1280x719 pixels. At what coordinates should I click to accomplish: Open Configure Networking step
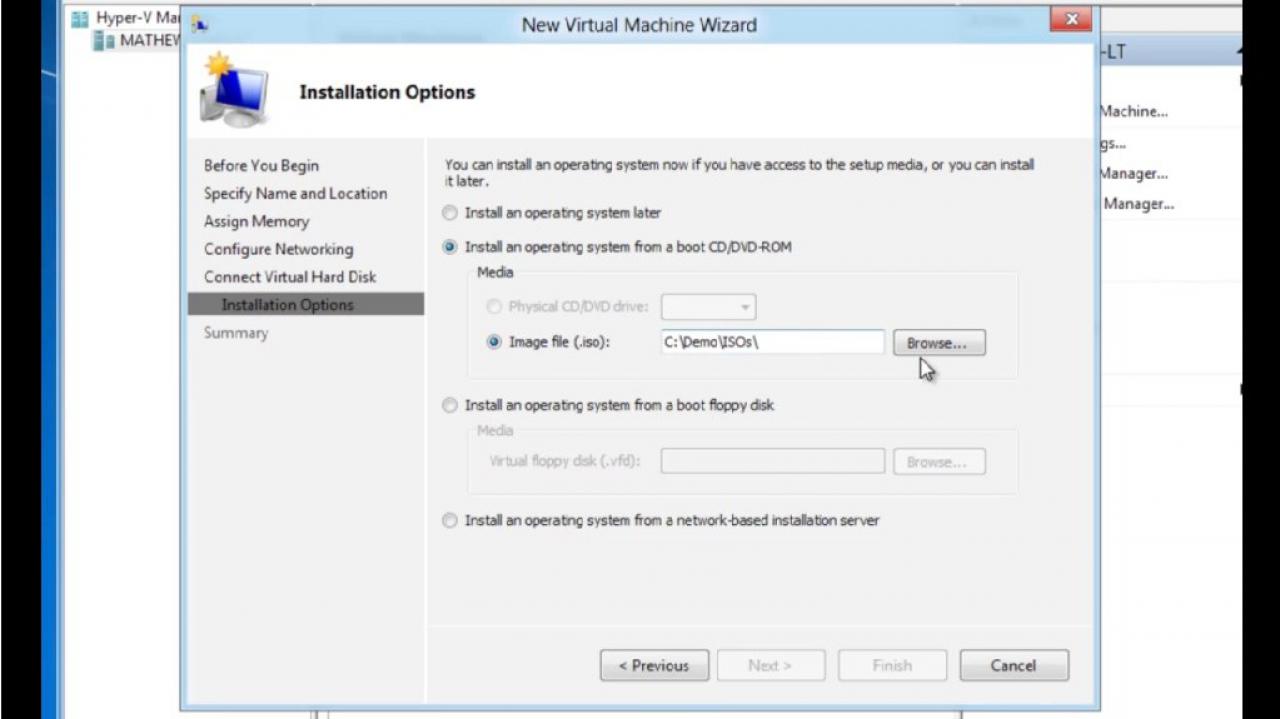(x=278, y=250)
